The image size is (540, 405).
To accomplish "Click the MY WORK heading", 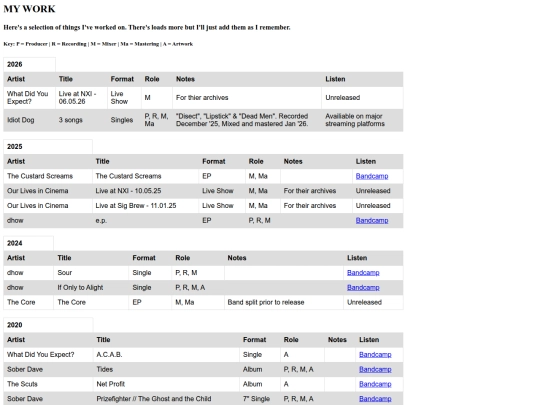I will 29,9.
